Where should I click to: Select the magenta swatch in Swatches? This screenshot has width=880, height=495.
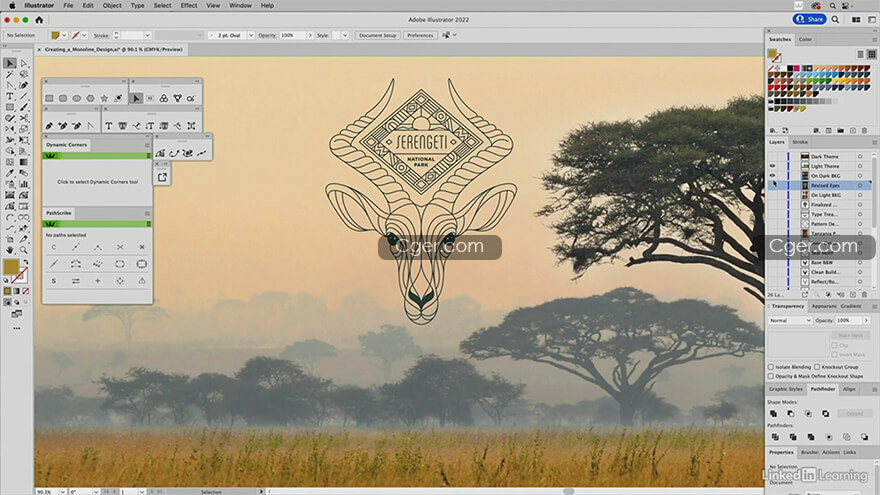[796, 68]
